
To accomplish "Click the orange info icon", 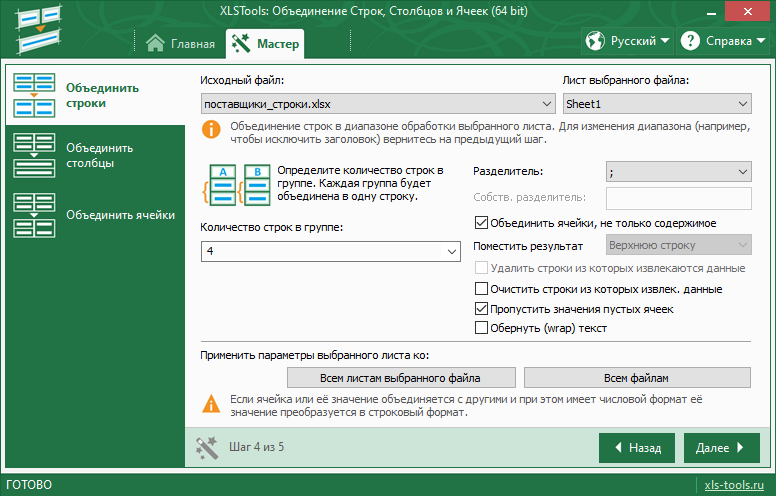I will click(211, 128).
